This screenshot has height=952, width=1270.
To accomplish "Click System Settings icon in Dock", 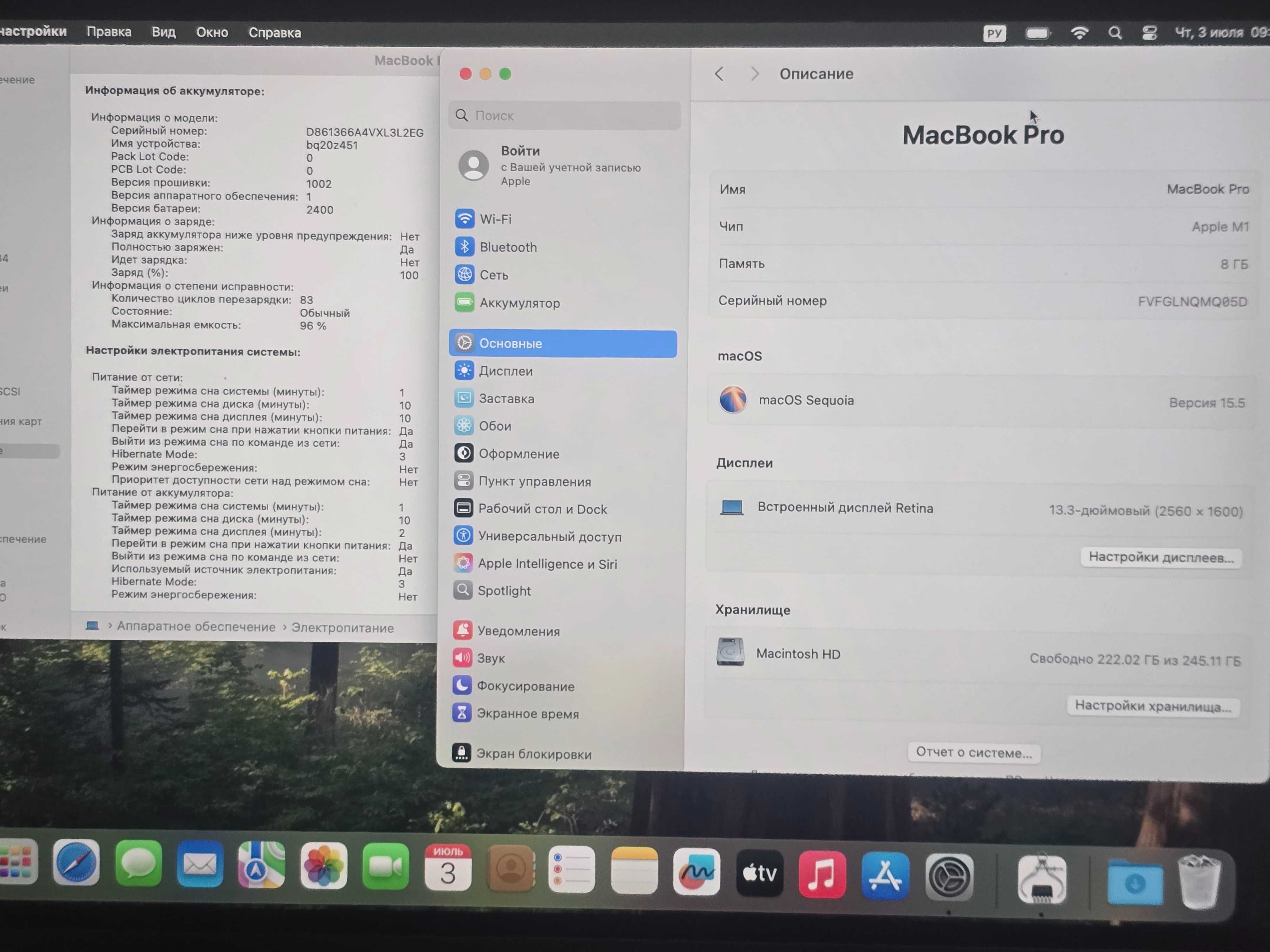I will click(x=949, y=876).
